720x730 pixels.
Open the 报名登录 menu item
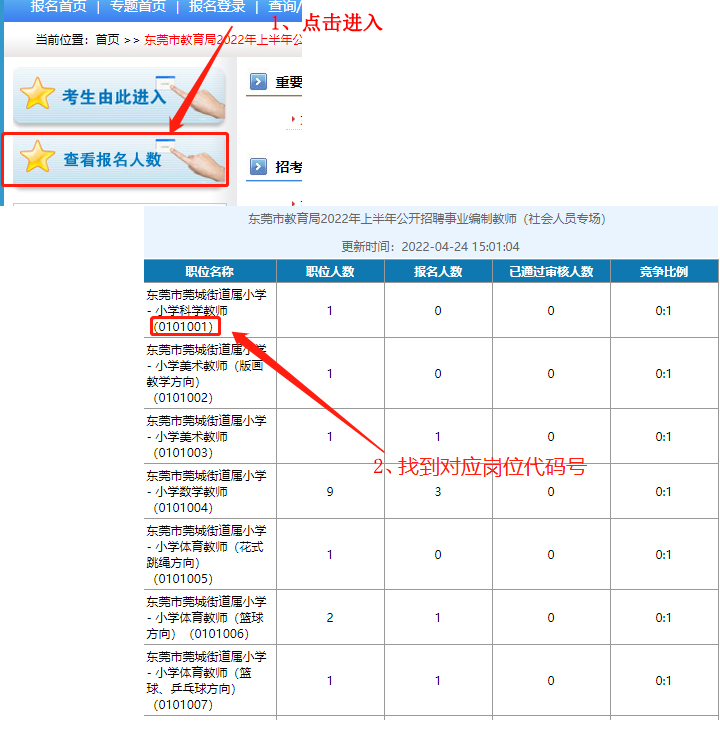pos(217,7)
